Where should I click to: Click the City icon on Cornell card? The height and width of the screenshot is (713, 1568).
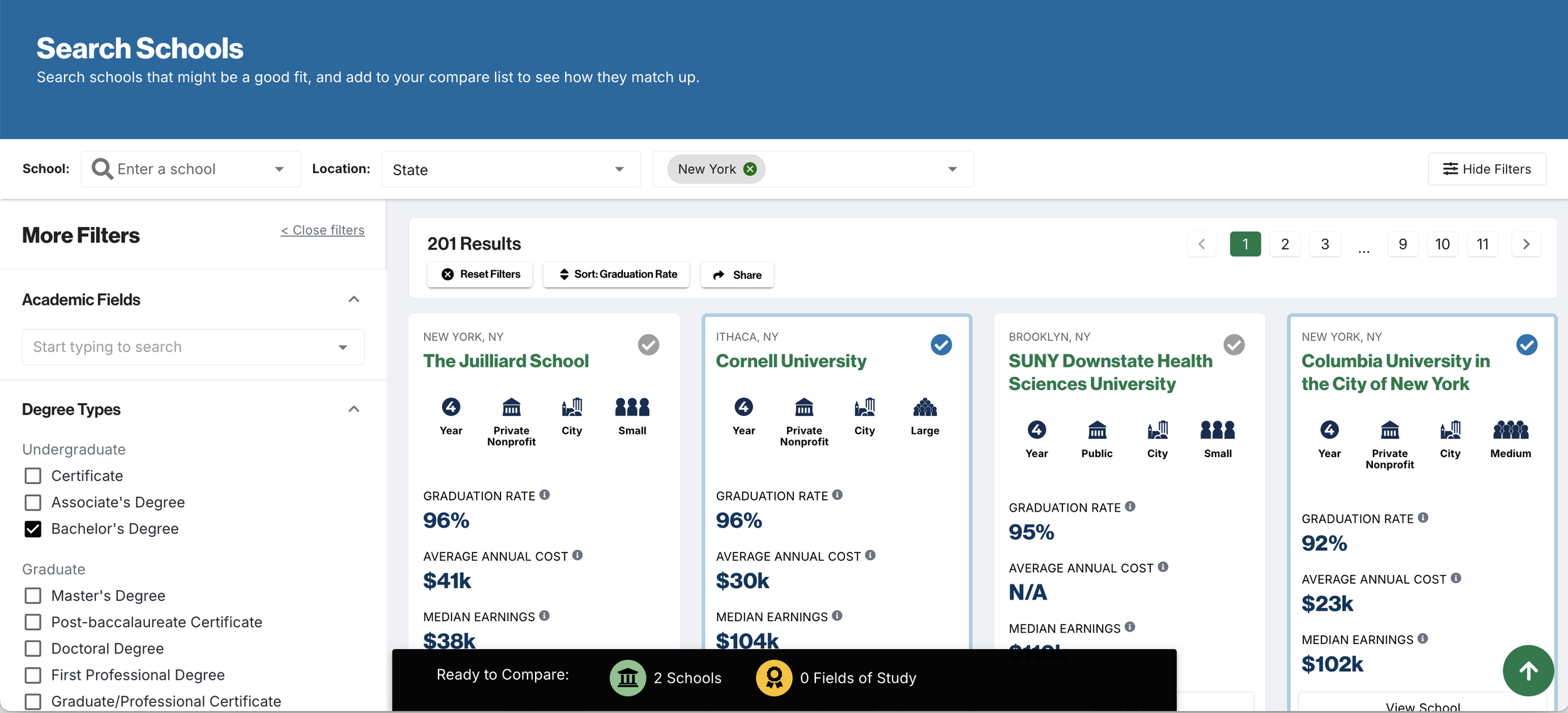click(x=864, y=407)
